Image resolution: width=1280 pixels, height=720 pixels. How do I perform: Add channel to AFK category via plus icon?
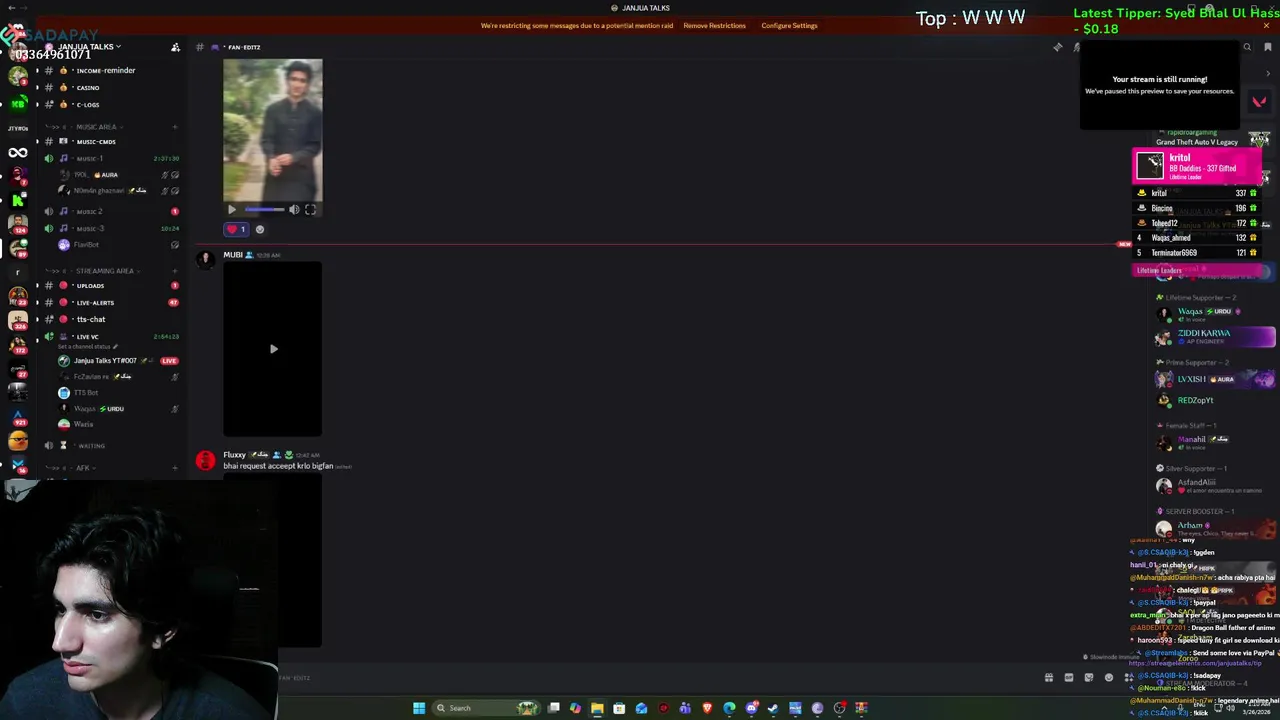coord(175,468)
